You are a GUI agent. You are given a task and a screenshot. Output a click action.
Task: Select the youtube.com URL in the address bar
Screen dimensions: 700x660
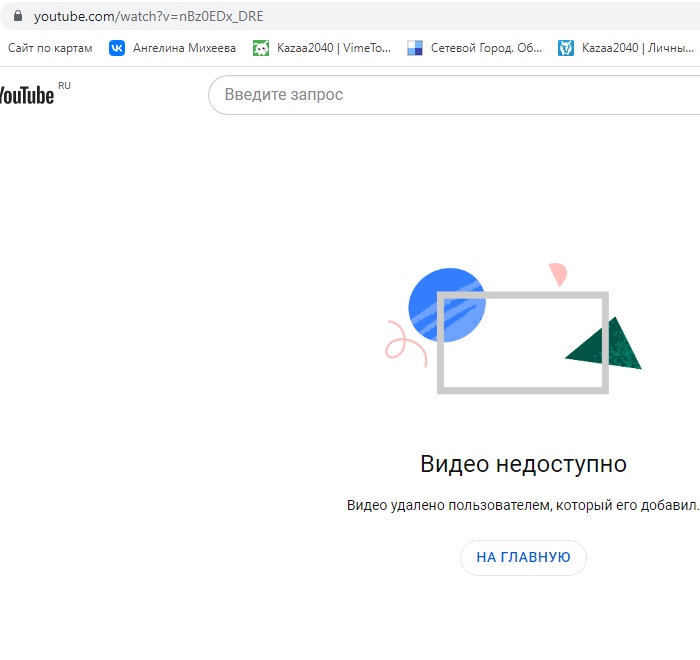(149, 17)
